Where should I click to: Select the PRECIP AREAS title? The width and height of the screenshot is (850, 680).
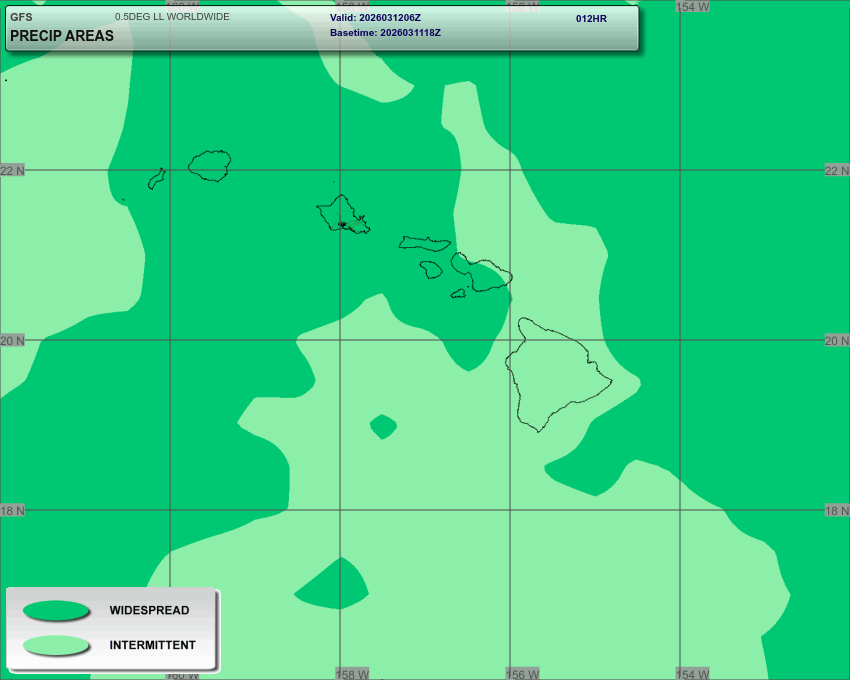(x=62, y=36)
